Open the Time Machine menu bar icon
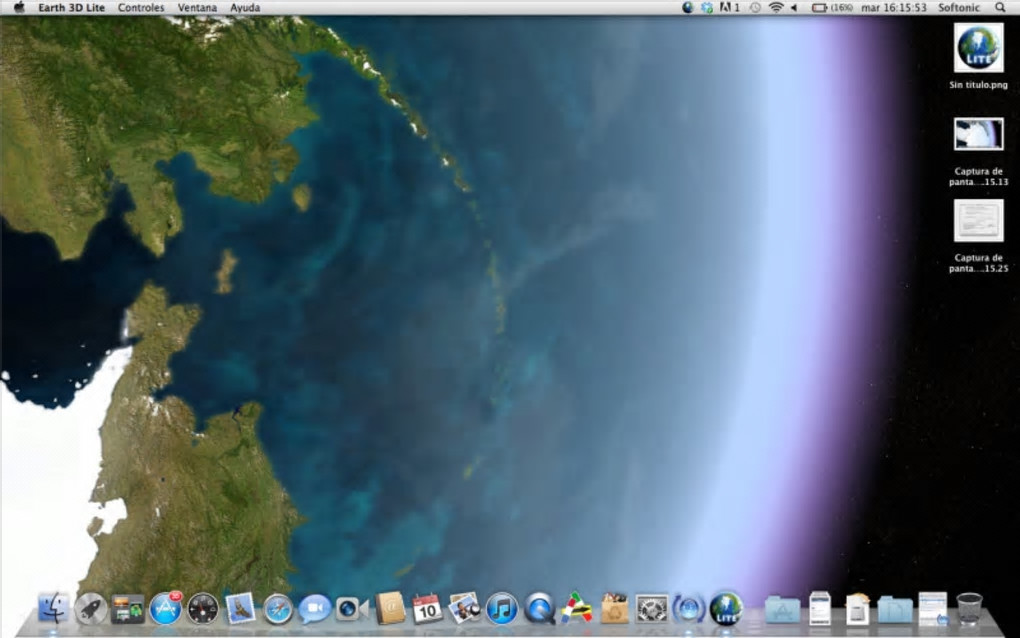1020x638 pixels. [x=755, y=8]
